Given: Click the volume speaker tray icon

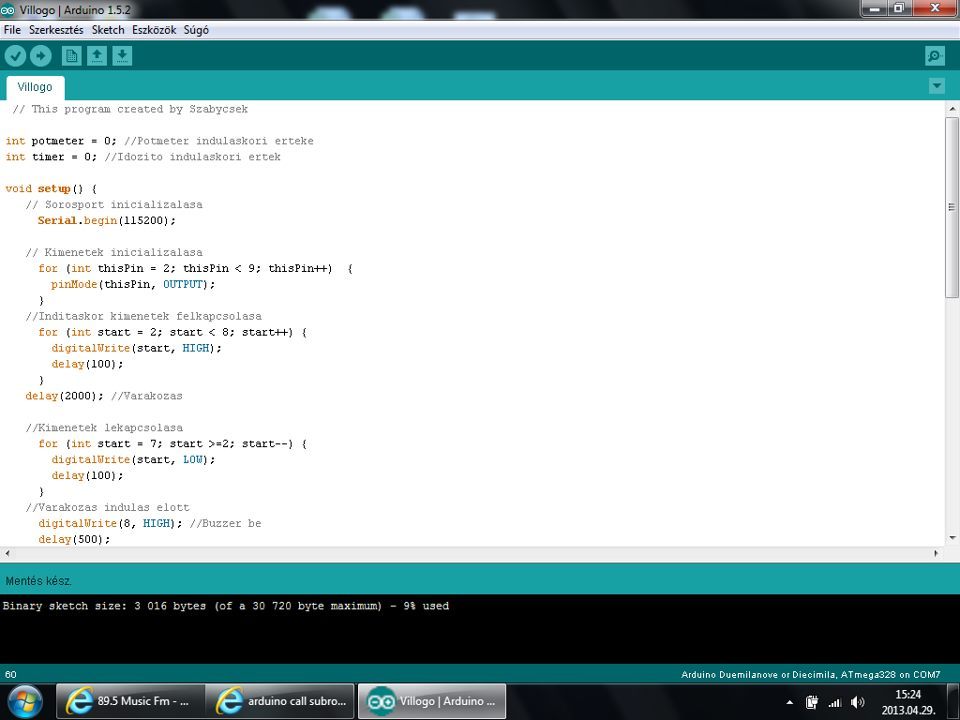Looking at the screenshot, I should point(857,702).
